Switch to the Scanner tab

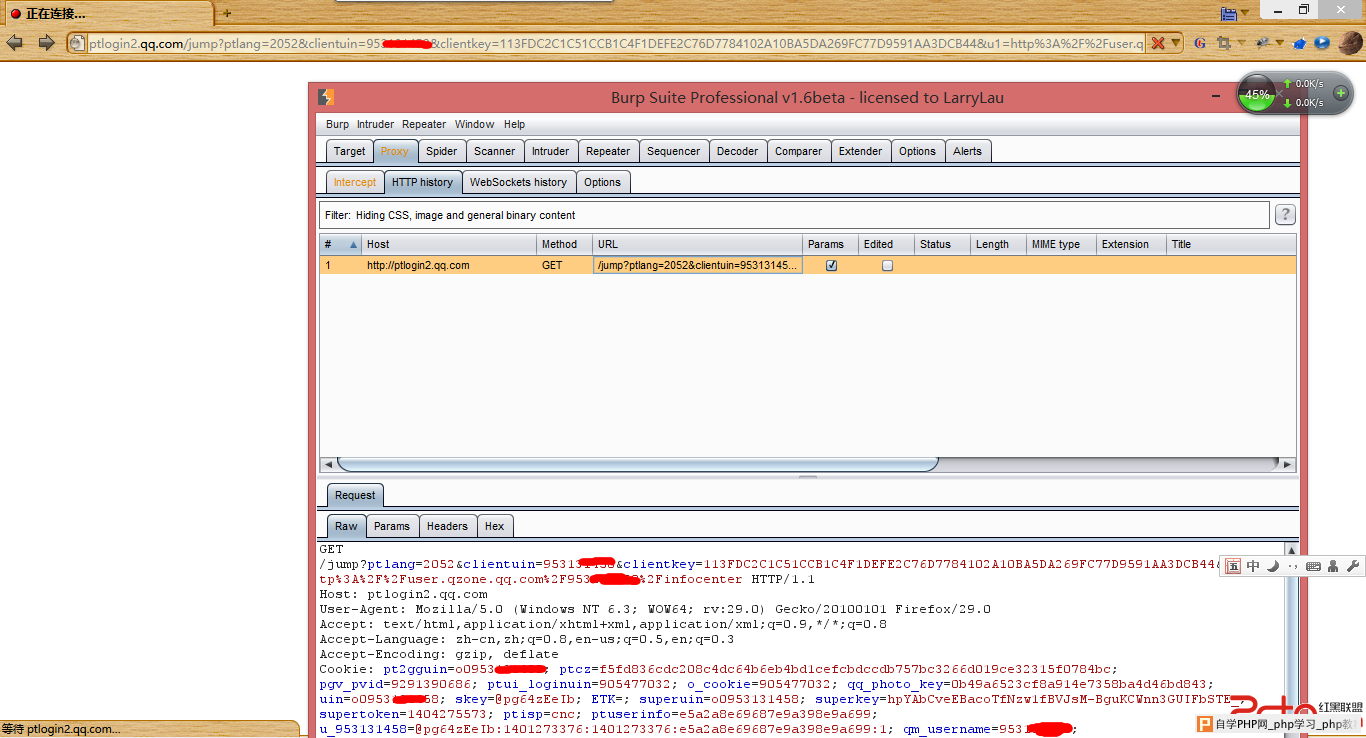pos(494,151)
